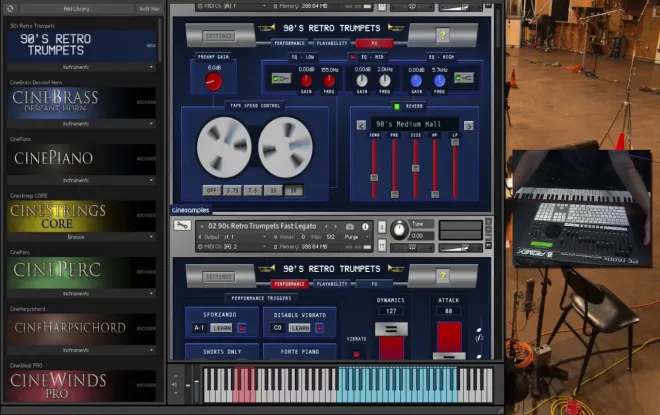Adjust EQ Low gain red knob

tap(306, 80)
